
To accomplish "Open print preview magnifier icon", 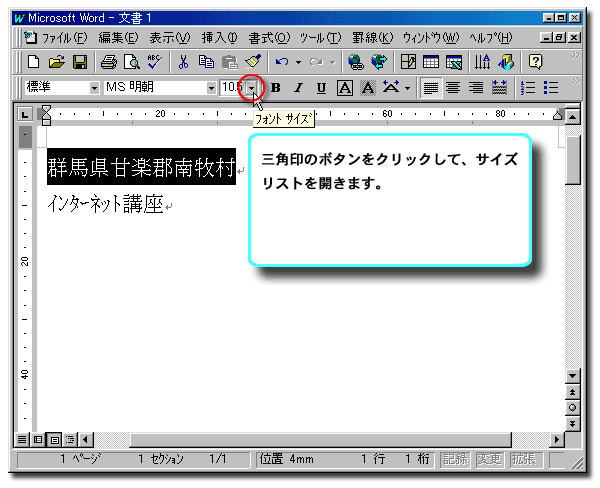I will (x=132, y=62).
